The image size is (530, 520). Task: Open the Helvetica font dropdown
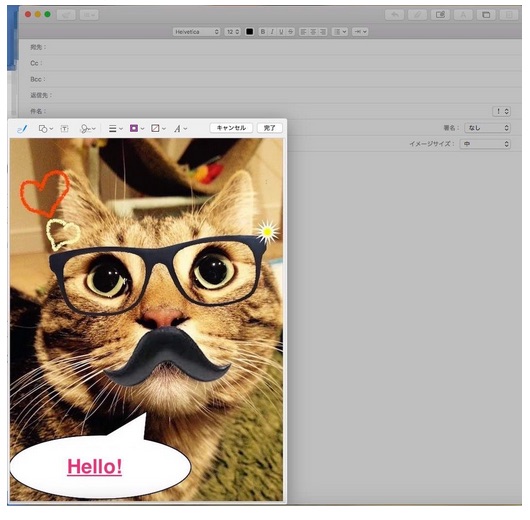(x=196, y=32)
